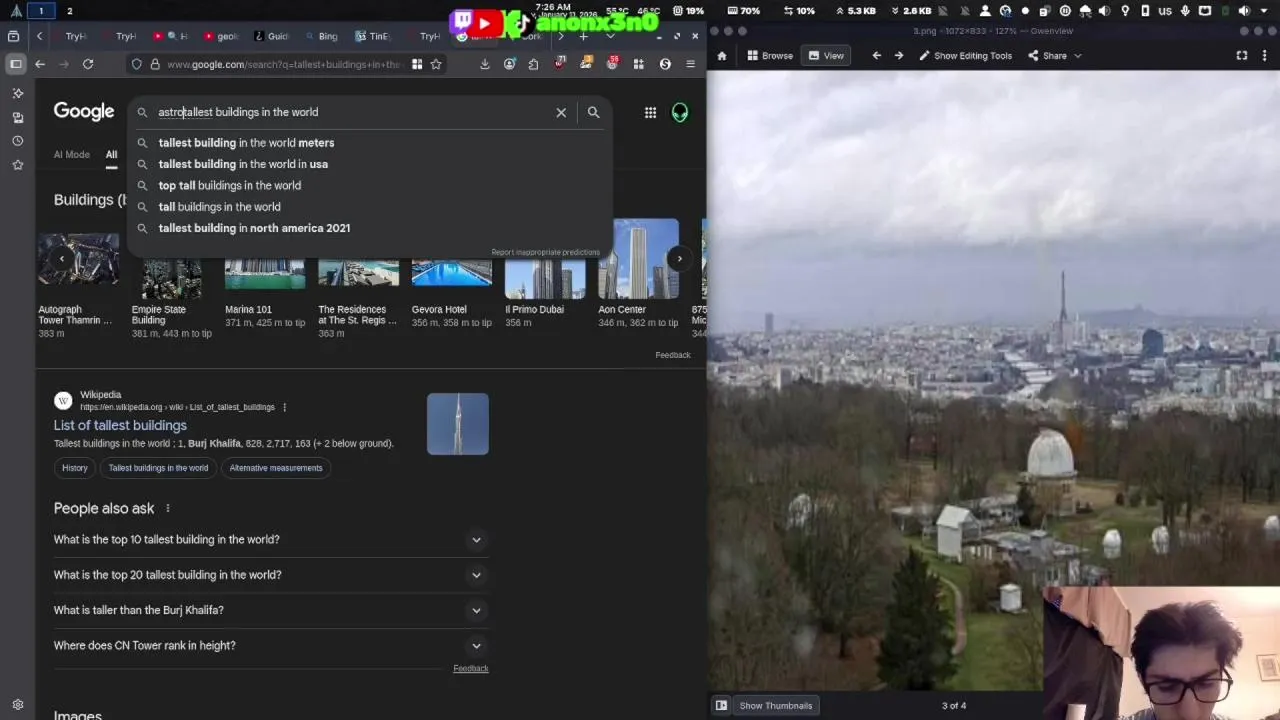Click the US keyboard layout indicator
The image size is (1280, 720).
pos(1164,11)
